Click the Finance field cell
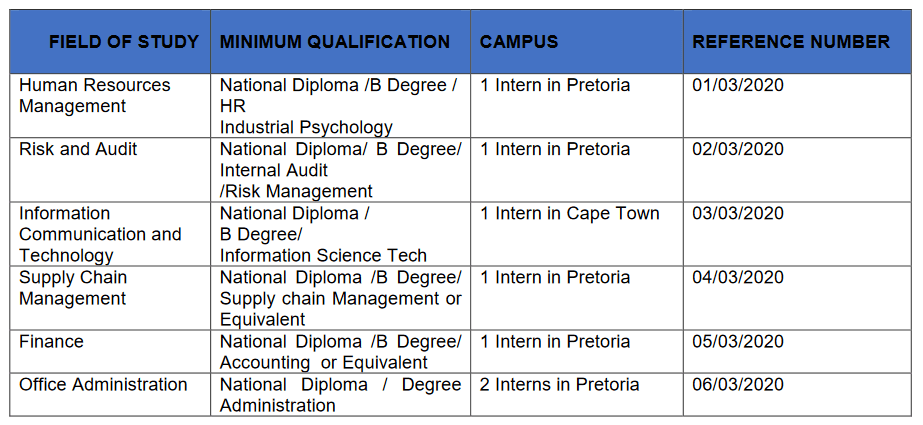 (52, 342)
